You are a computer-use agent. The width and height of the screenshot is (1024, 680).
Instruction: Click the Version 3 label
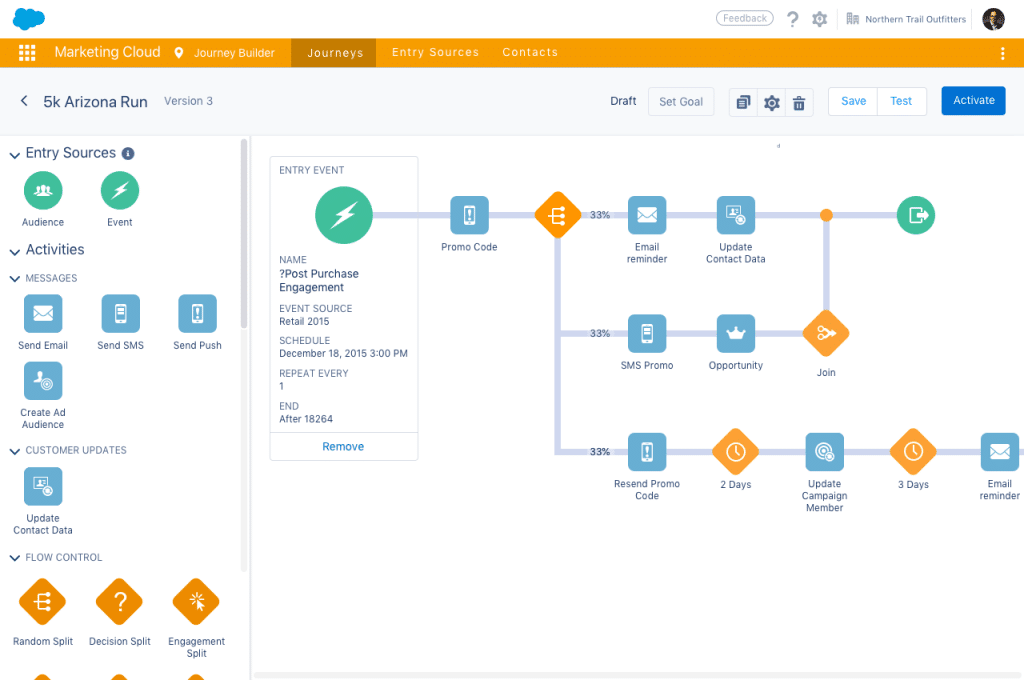[x=188, y=101]
